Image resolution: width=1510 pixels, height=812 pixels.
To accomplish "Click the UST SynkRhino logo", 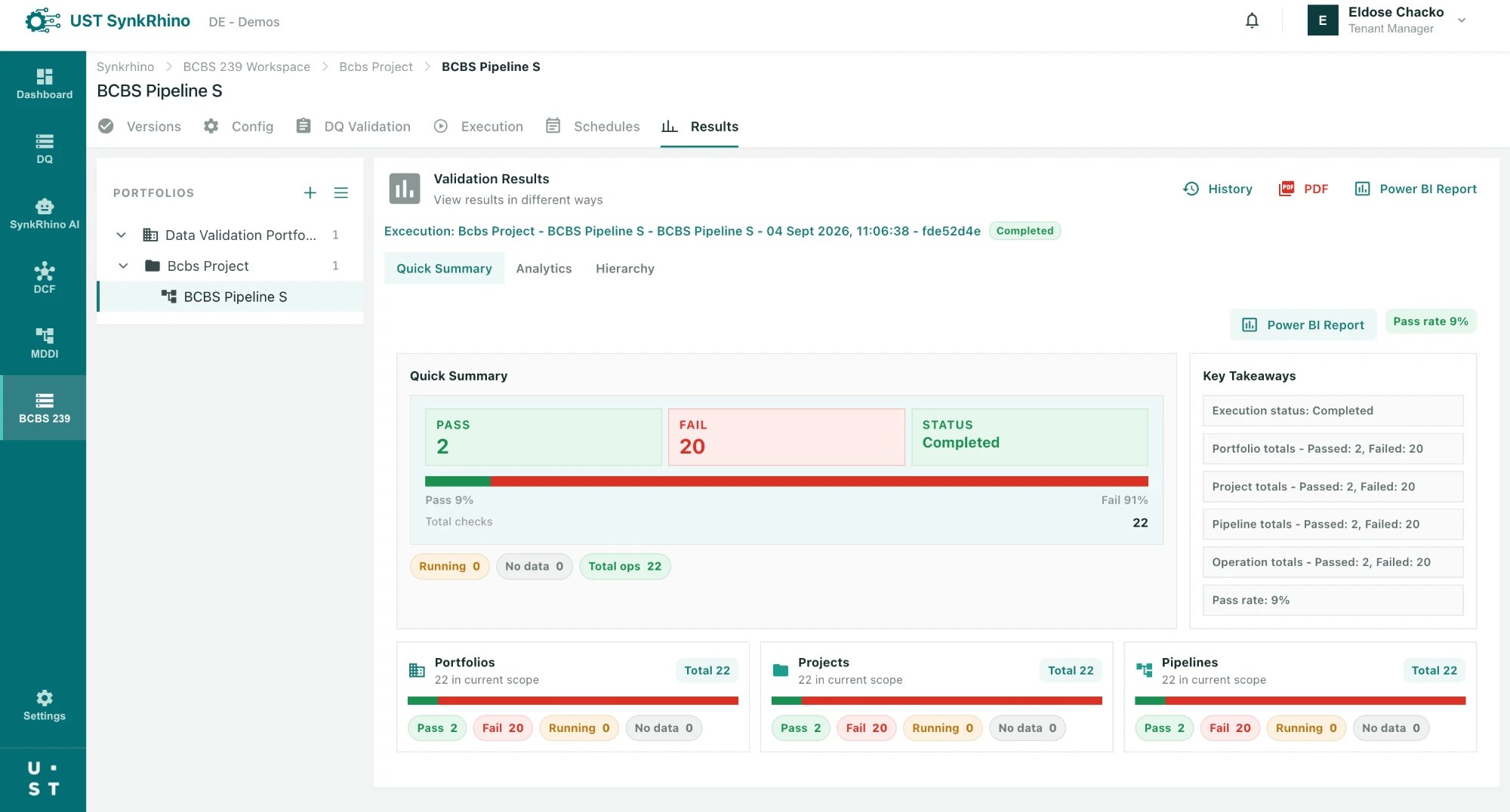I will pos(107,21).
